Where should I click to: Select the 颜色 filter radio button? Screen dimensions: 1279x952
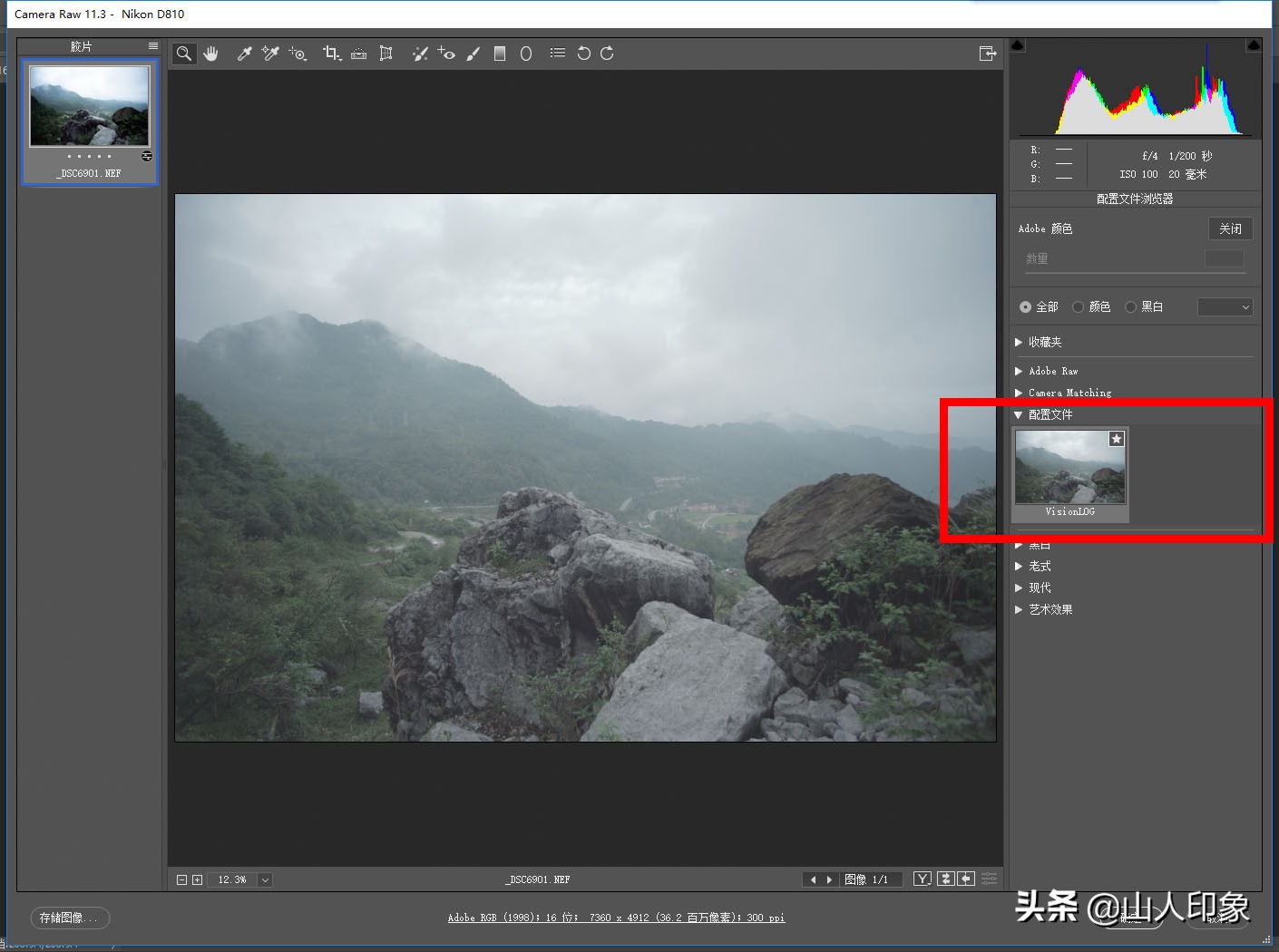pos(1079,307)
